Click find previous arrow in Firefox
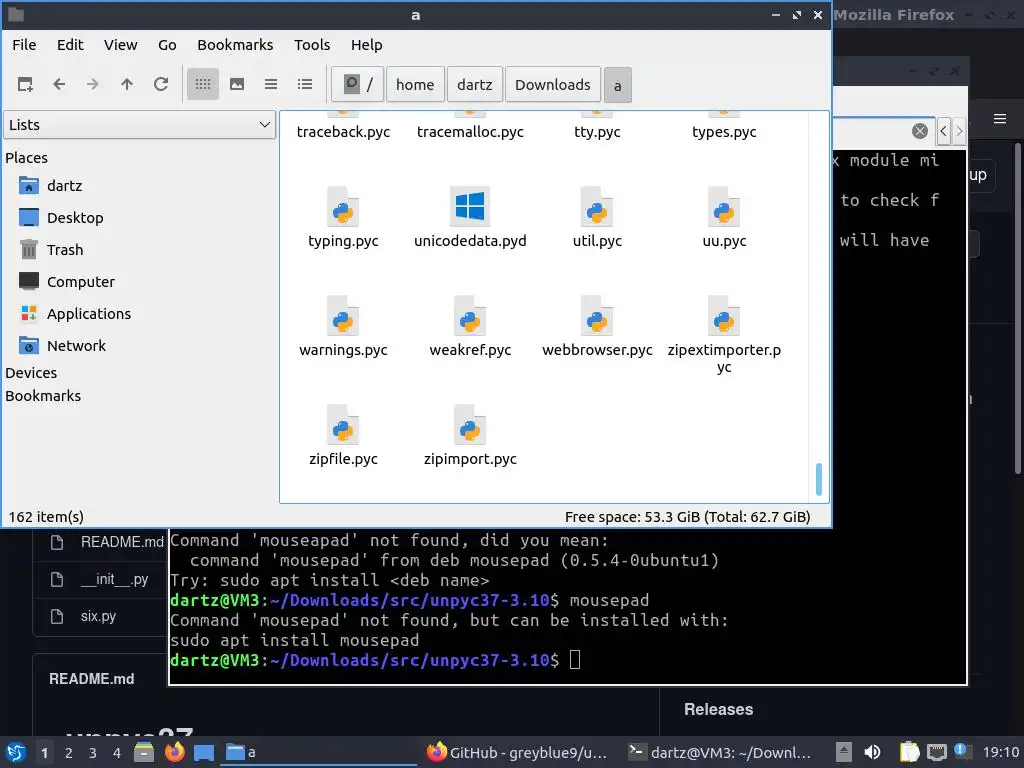Viewport: 1024px width, 768px height. [943, 131]
